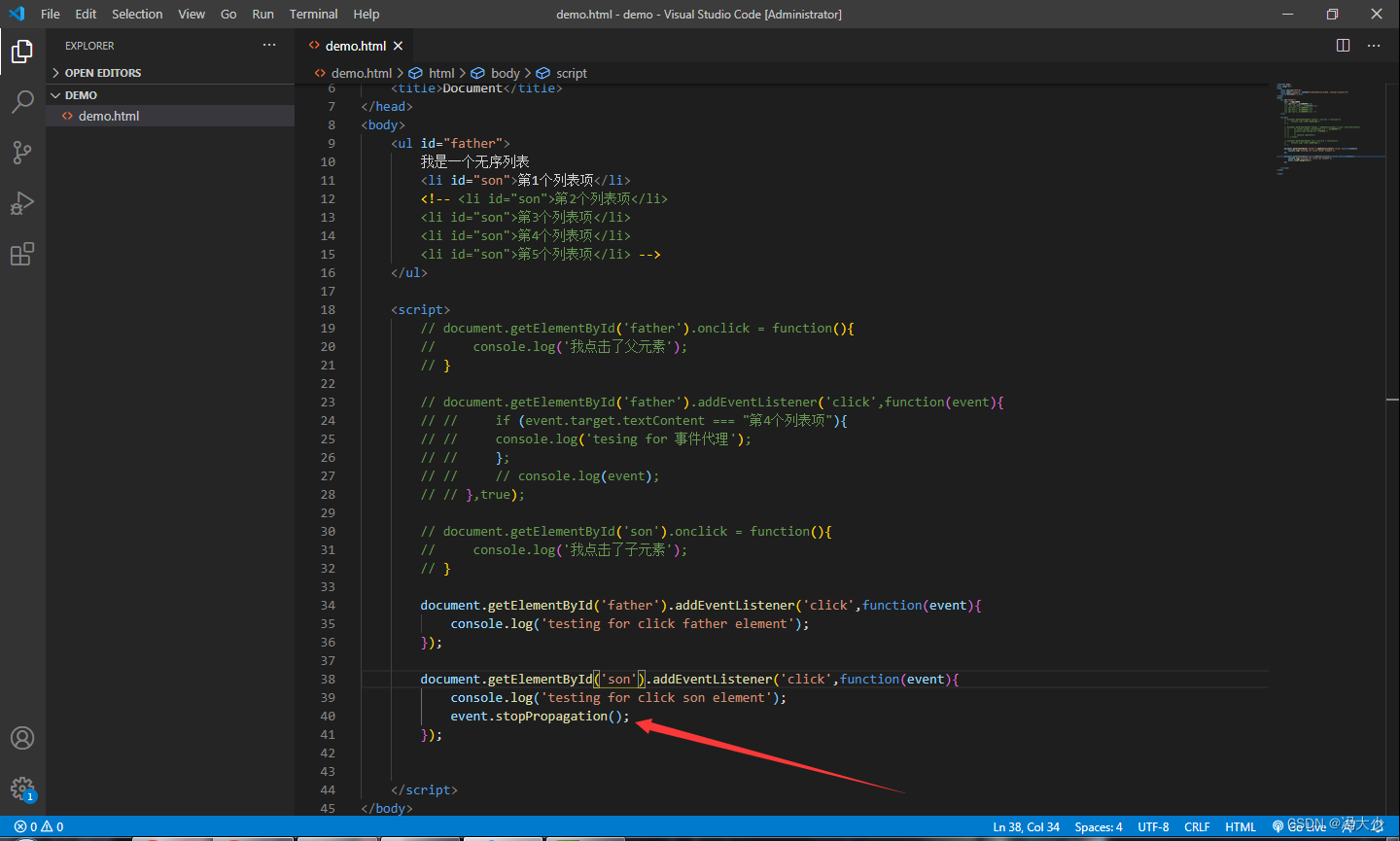This screenshot has width=1400, height=841.
Task: Click the opening <script> tag text
Action: 420,310
